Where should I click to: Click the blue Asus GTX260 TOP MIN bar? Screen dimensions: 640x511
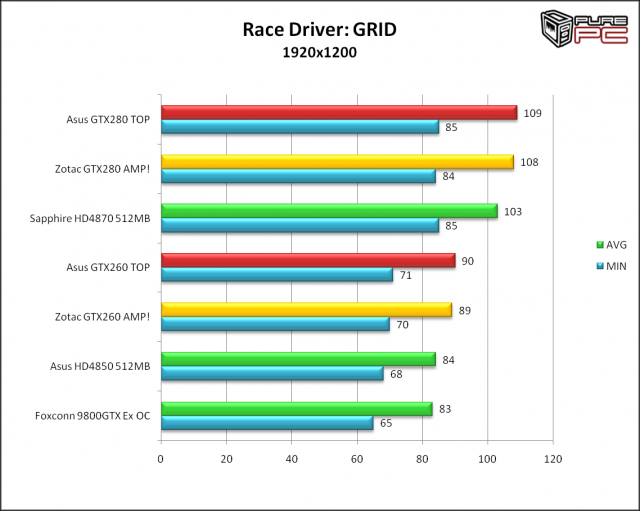click(277, 275)
